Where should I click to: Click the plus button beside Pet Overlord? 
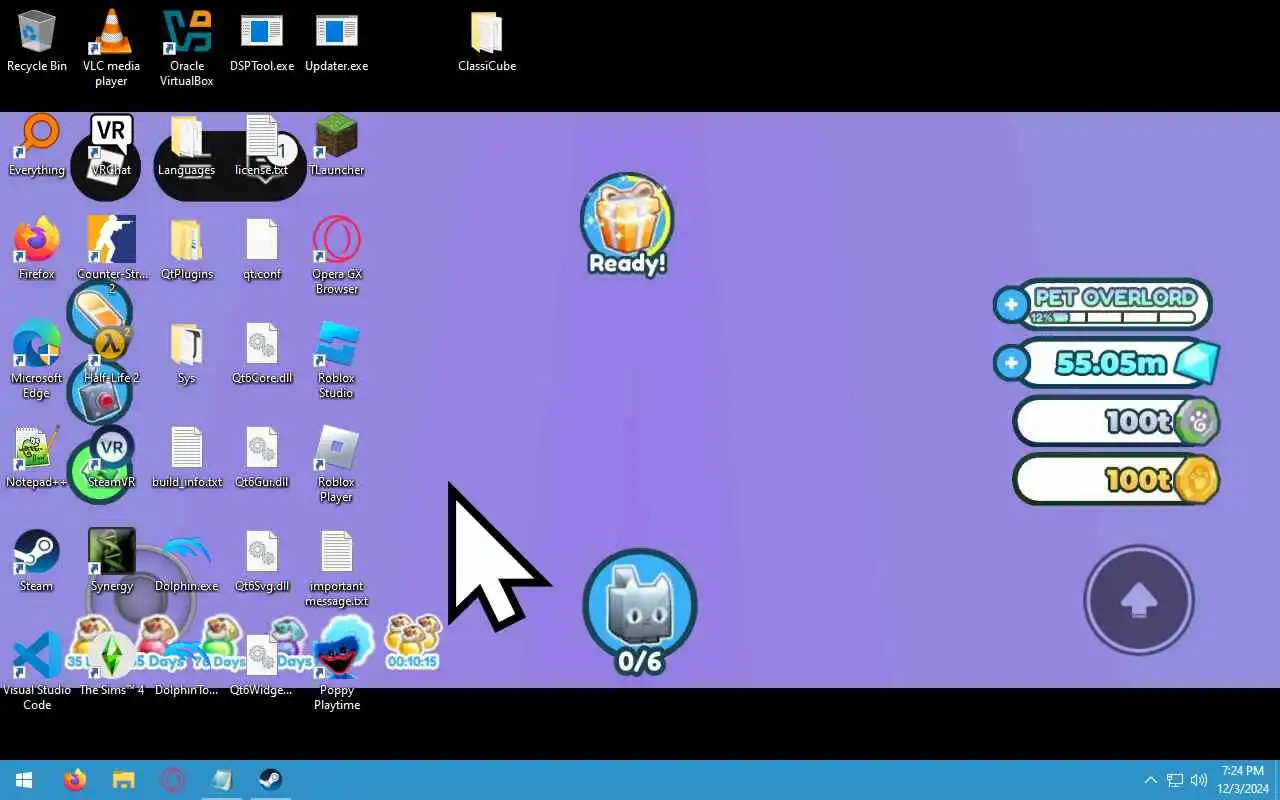click(x=1011, y=304)
